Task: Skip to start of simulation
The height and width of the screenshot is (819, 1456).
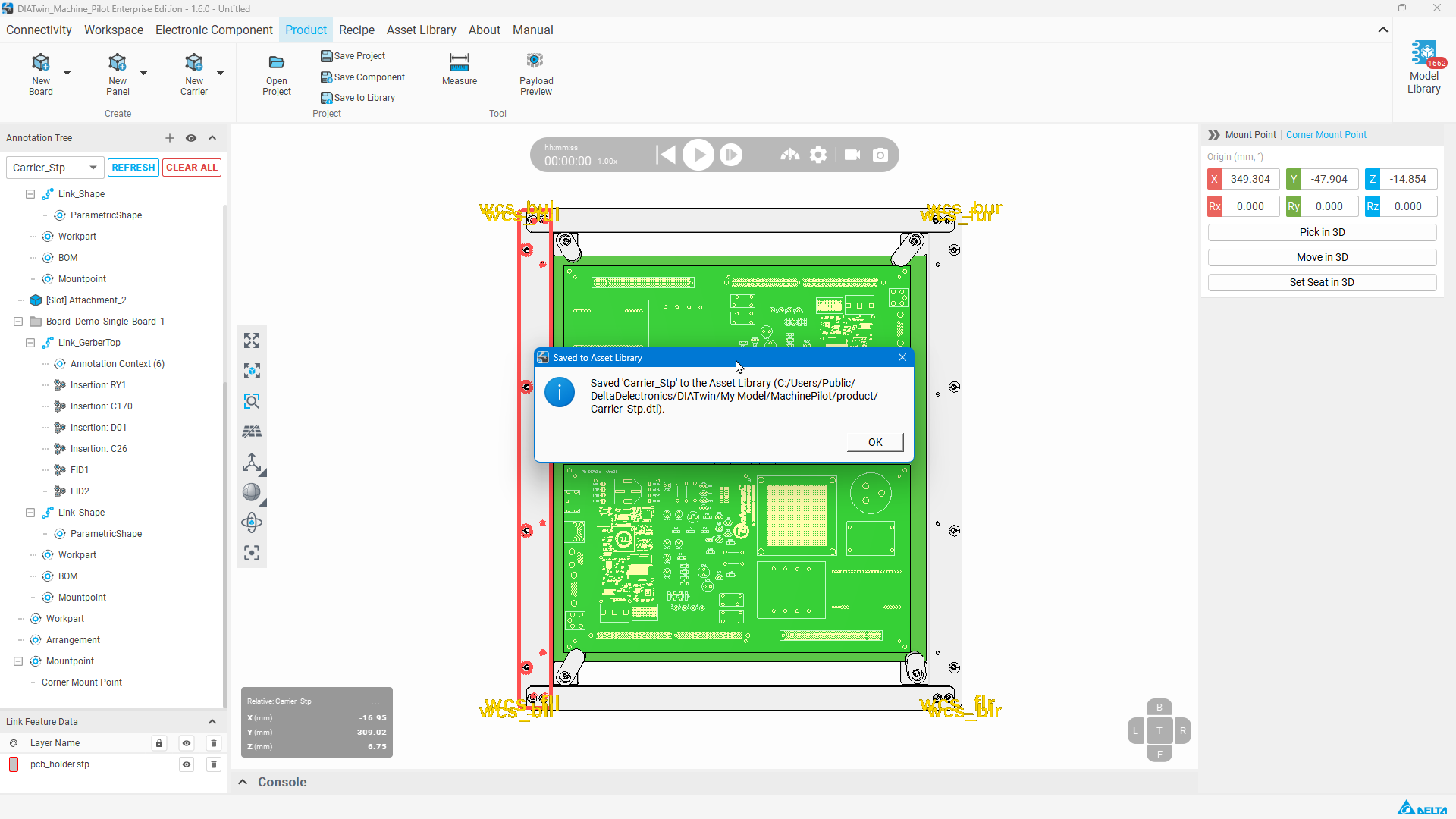Action: (x=666, y=155)
